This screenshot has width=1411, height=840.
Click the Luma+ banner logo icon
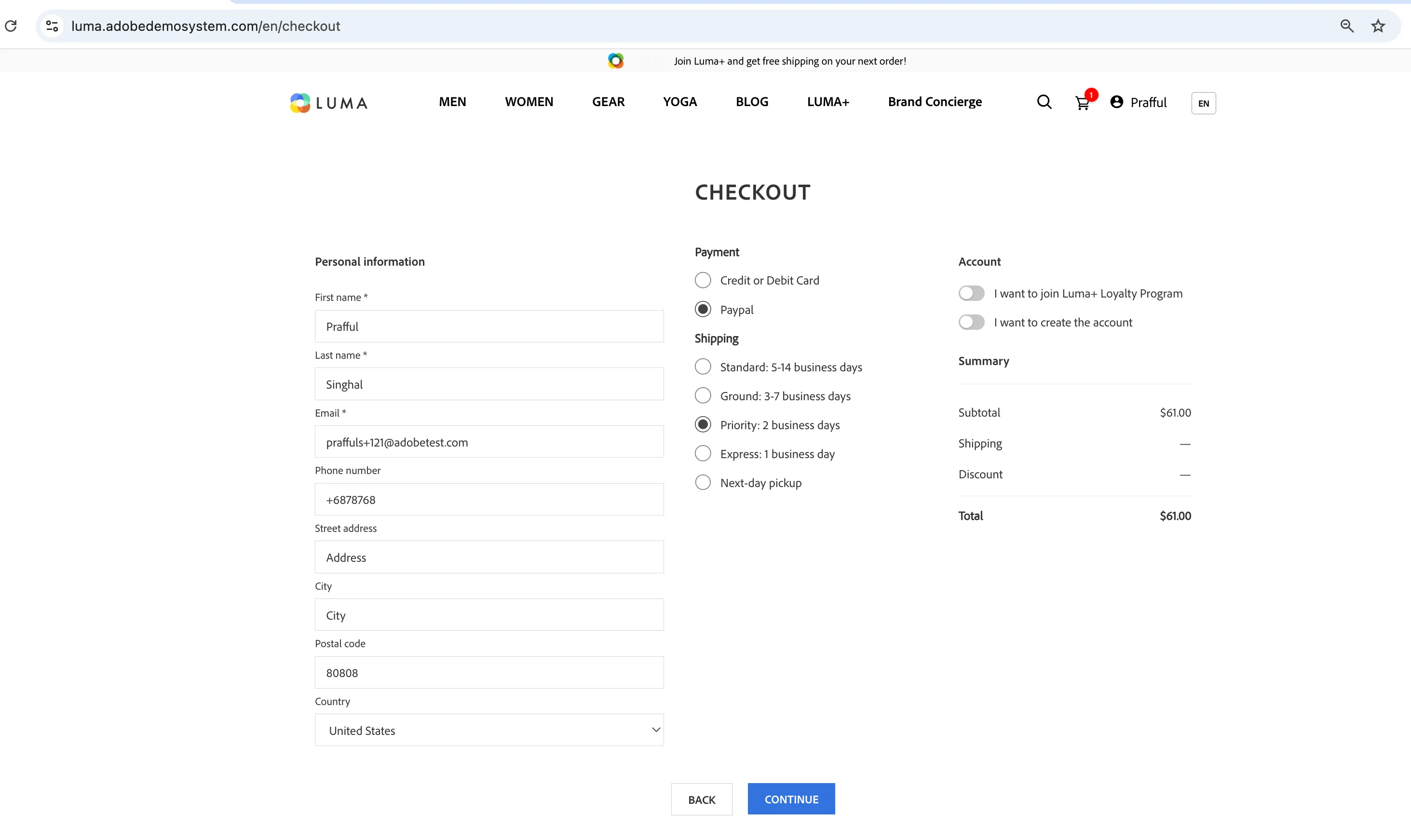point(616,61)
